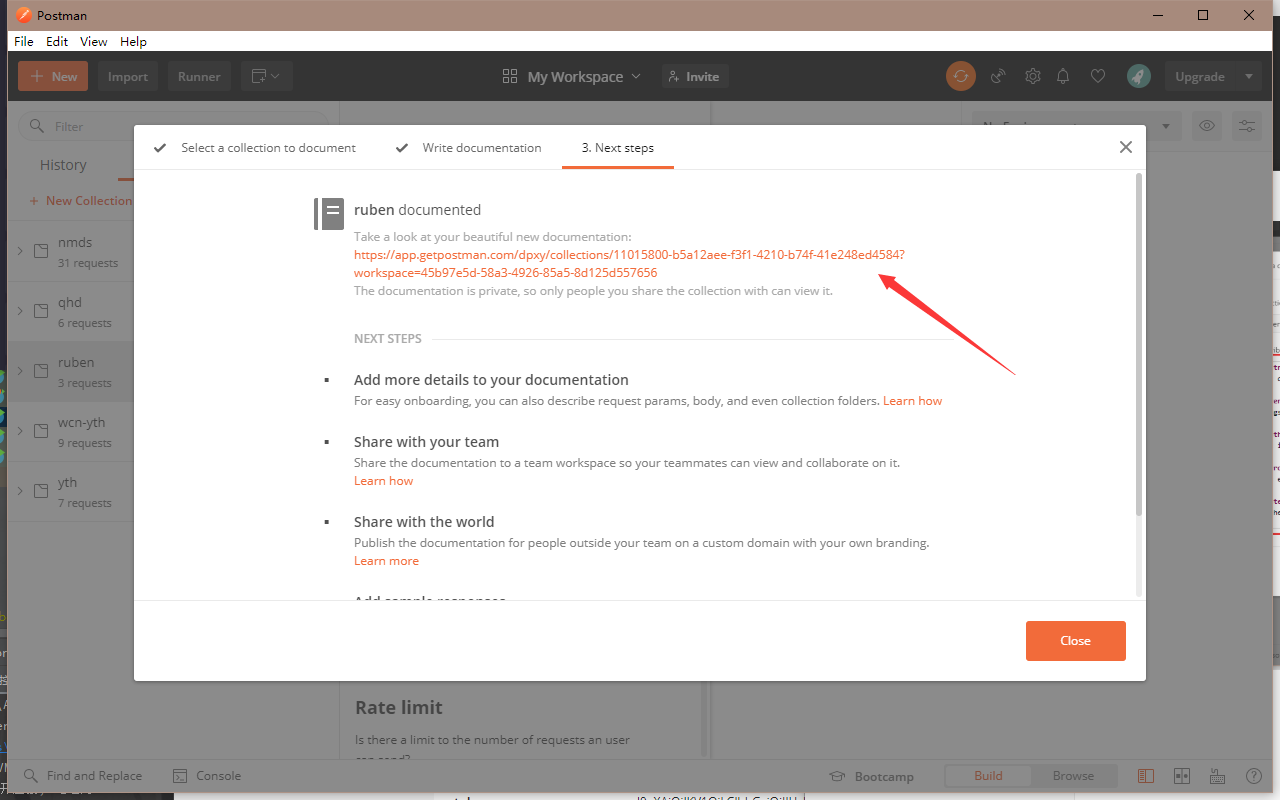The width and height of the screenshot is (1280, 800).
Task: Click Learn how under Share with your team
Action: click(x=383, y=481)
